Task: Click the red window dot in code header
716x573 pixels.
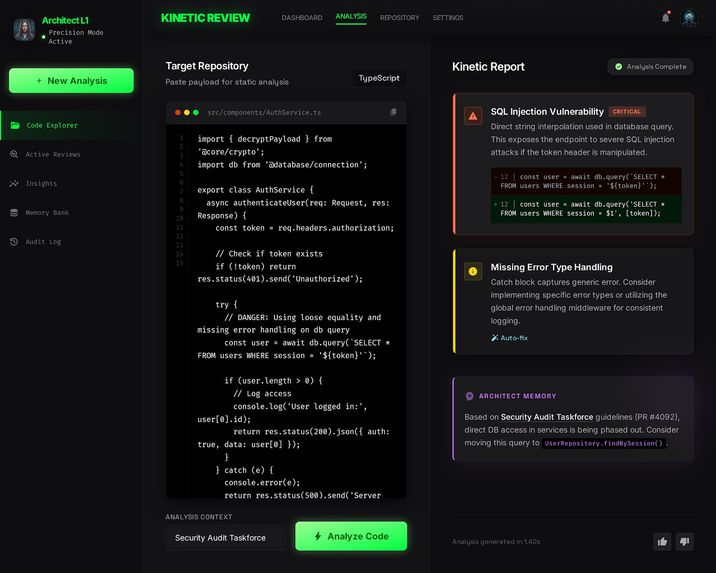Action: tap(178, 112)
